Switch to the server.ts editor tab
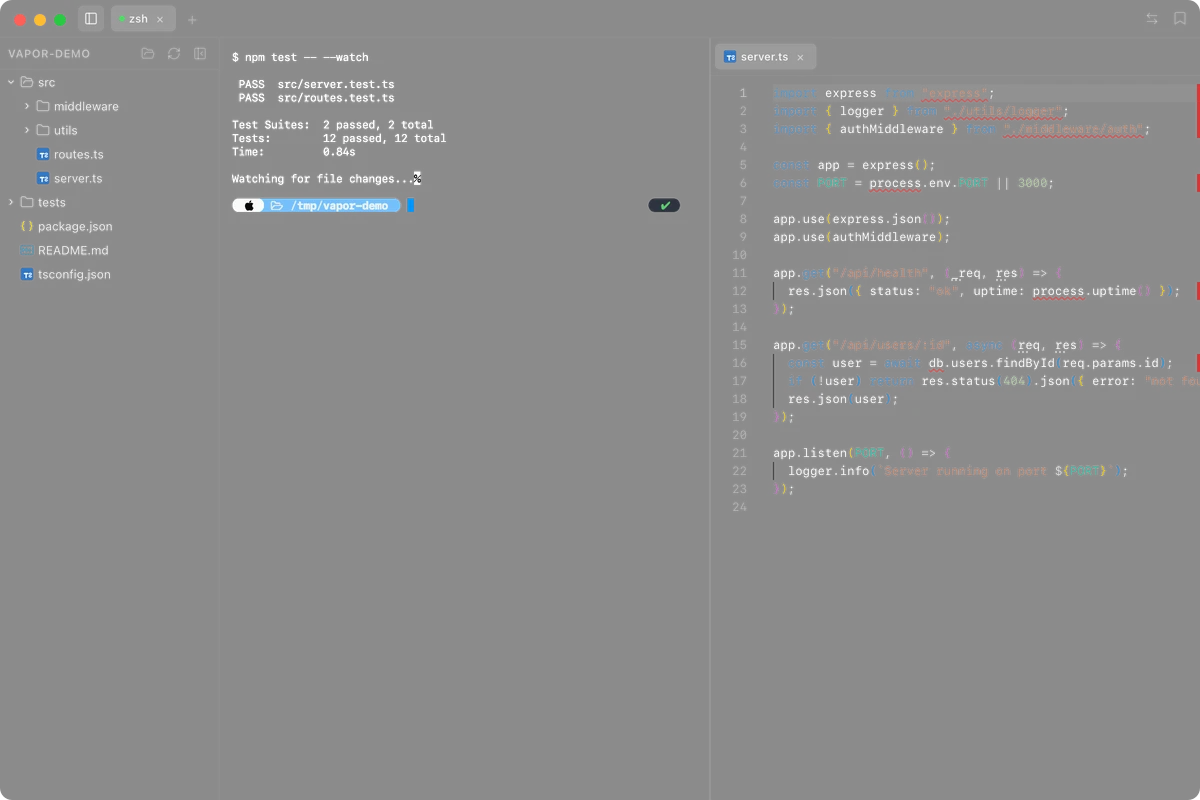1200x800 pixels. point(765,57)
